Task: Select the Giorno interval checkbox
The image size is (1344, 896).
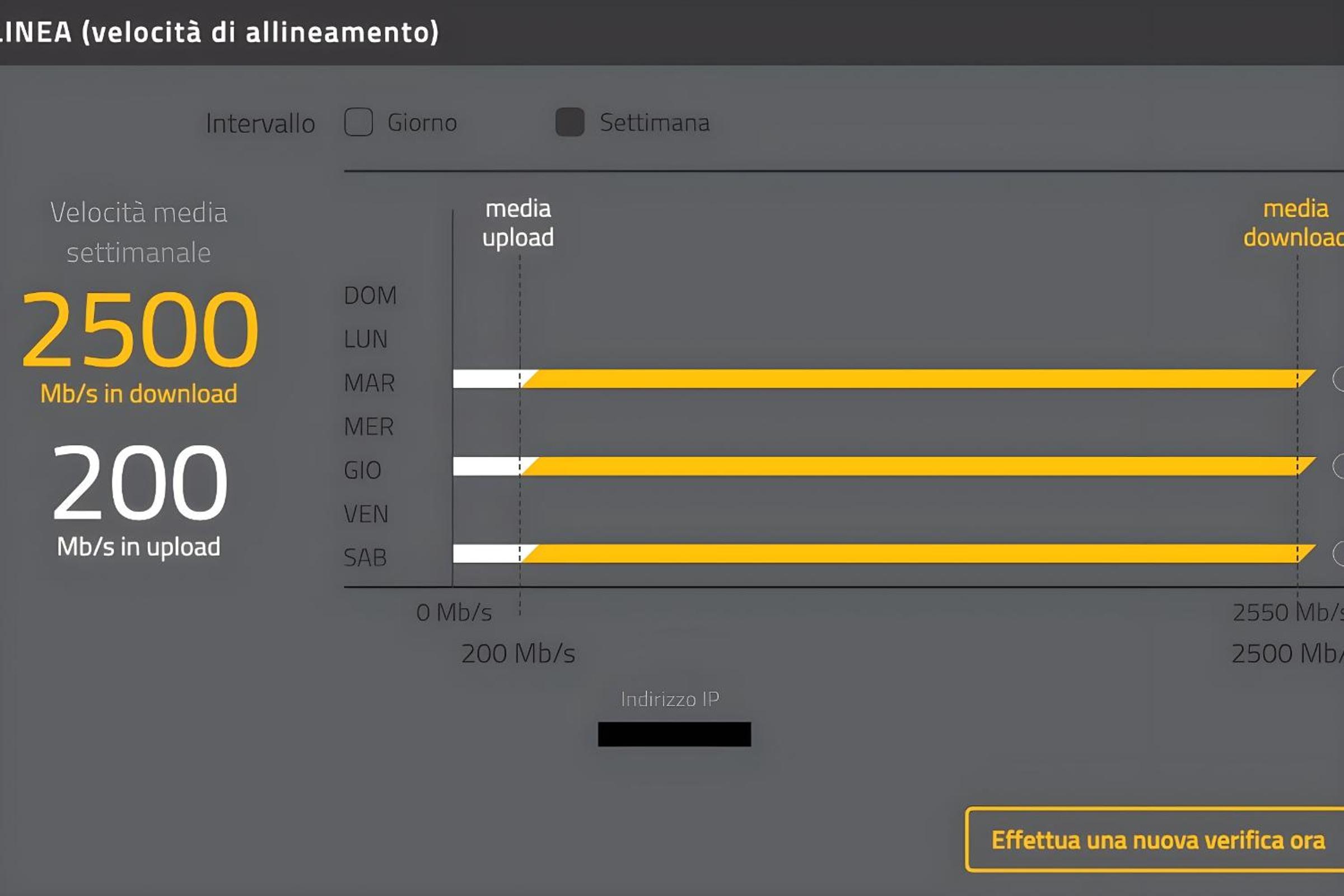Action: tap(358, 122)
